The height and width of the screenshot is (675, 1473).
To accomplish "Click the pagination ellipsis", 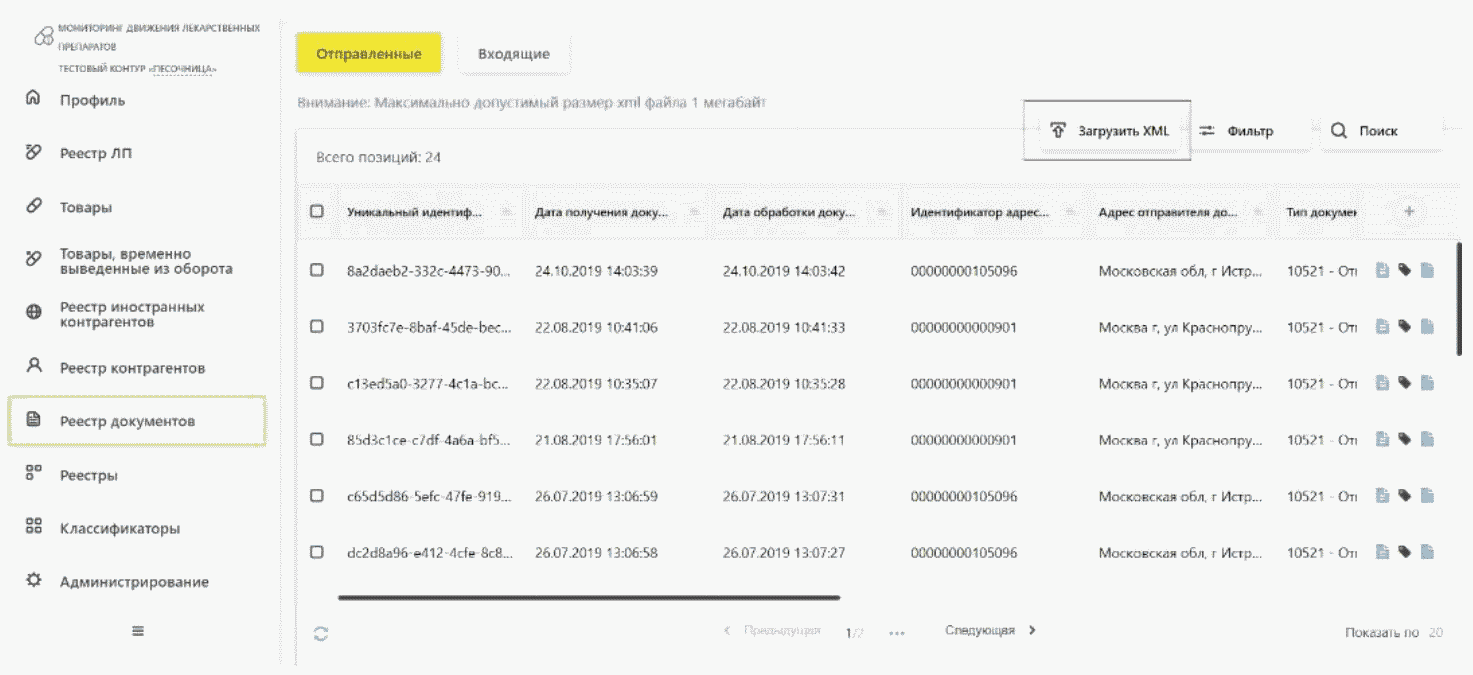I will [x=896, y=633].
